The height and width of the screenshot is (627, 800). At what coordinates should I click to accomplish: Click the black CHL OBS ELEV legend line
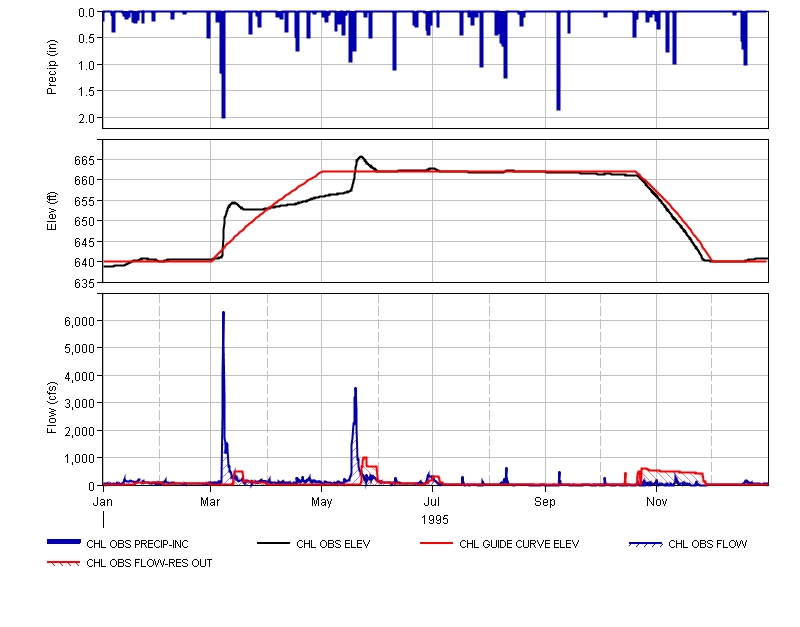273,544
